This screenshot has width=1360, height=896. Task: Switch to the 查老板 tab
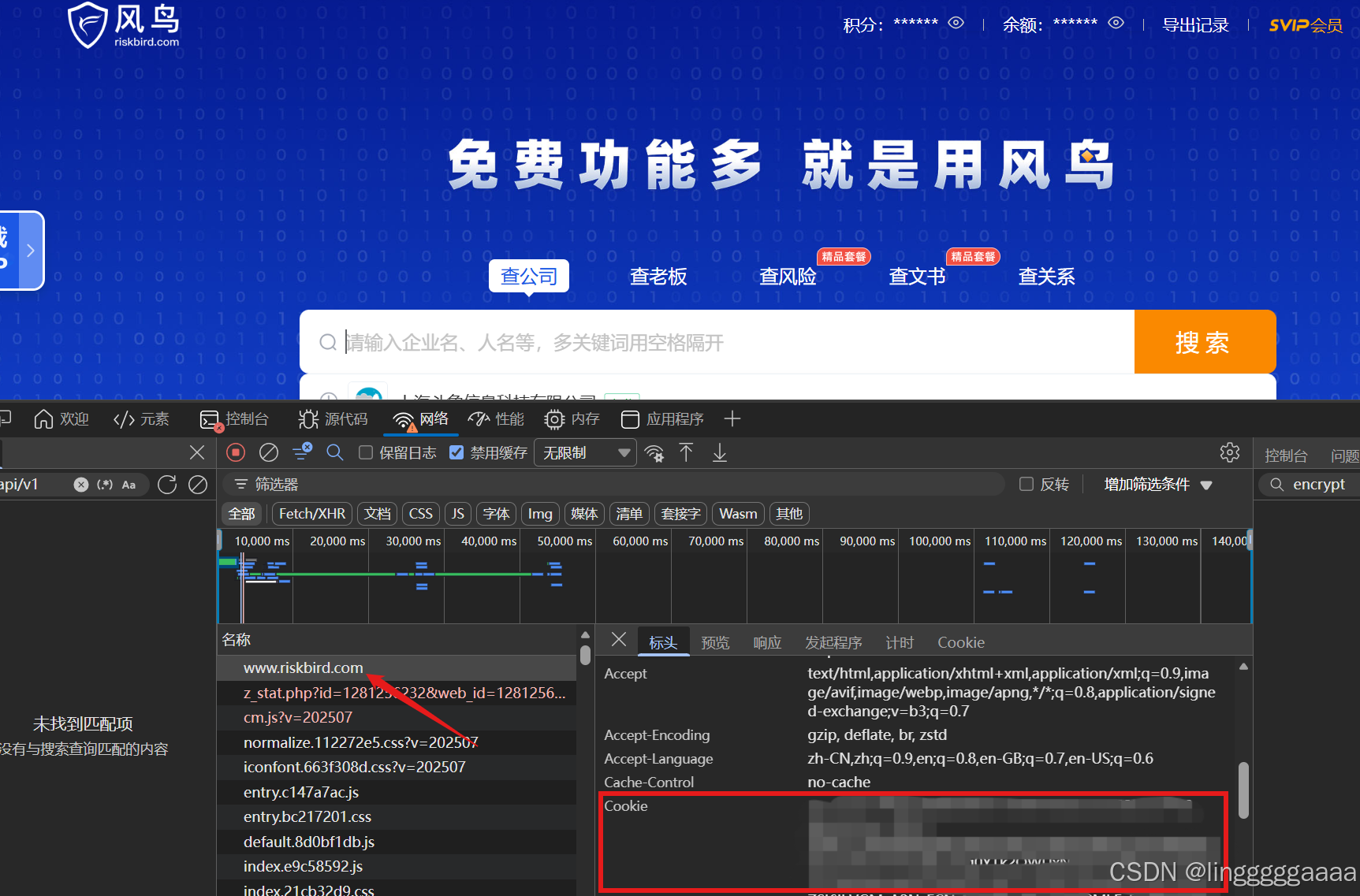coord(658,276)
